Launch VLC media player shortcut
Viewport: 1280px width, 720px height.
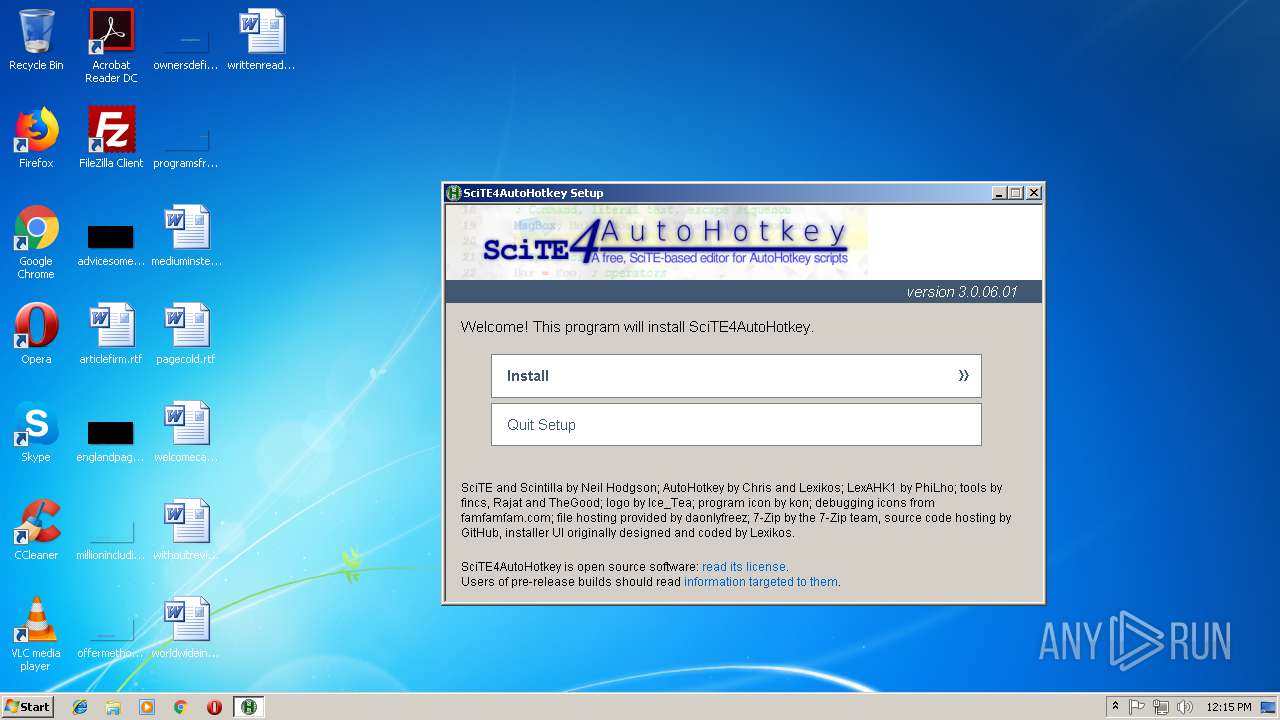tap(36, 634)
